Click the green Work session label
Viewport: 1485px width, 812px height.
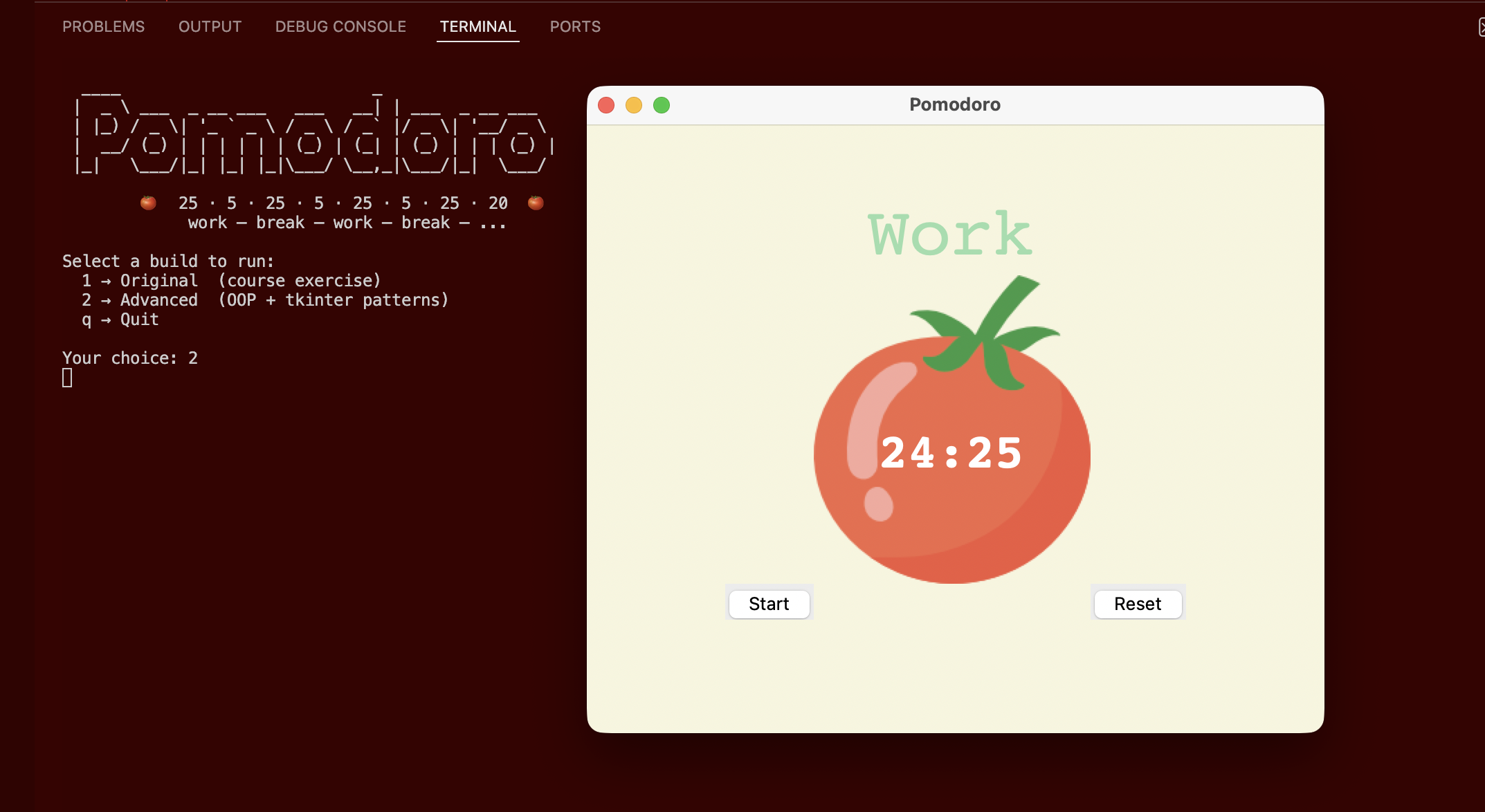coord(951,234)
